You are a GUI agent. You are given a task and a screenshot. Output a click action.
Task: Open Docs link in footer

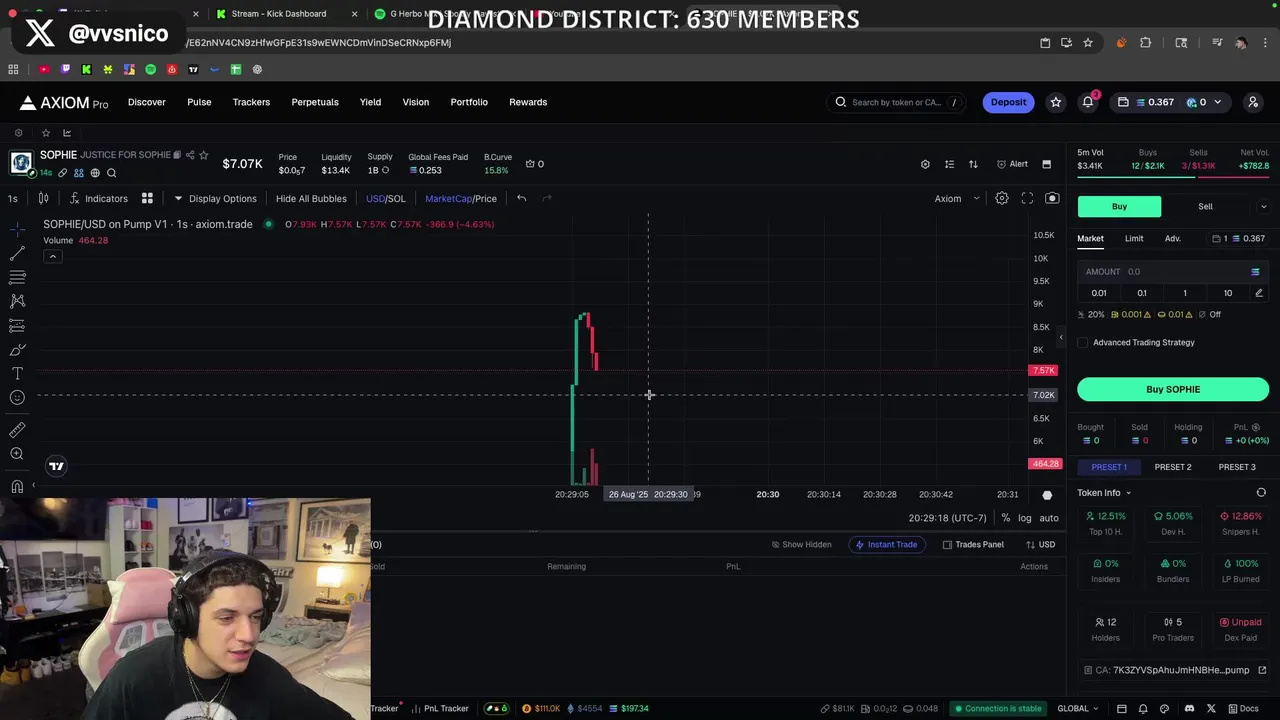tap(1243, 709)
